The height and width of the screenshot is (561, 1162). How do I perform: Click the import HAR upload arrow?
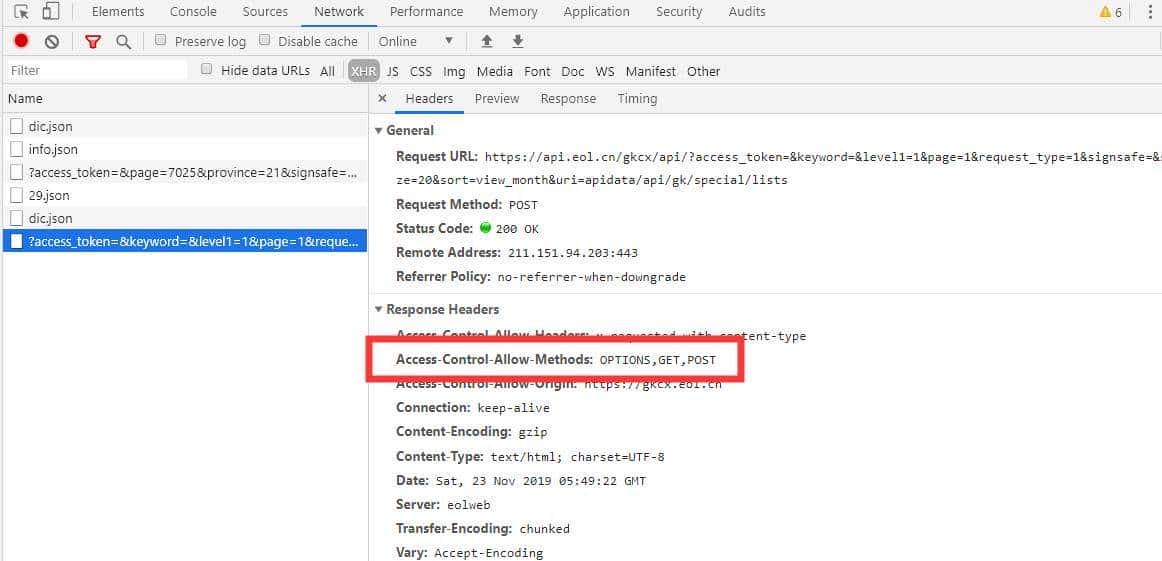pyautogui.click(x=487, y=42)
